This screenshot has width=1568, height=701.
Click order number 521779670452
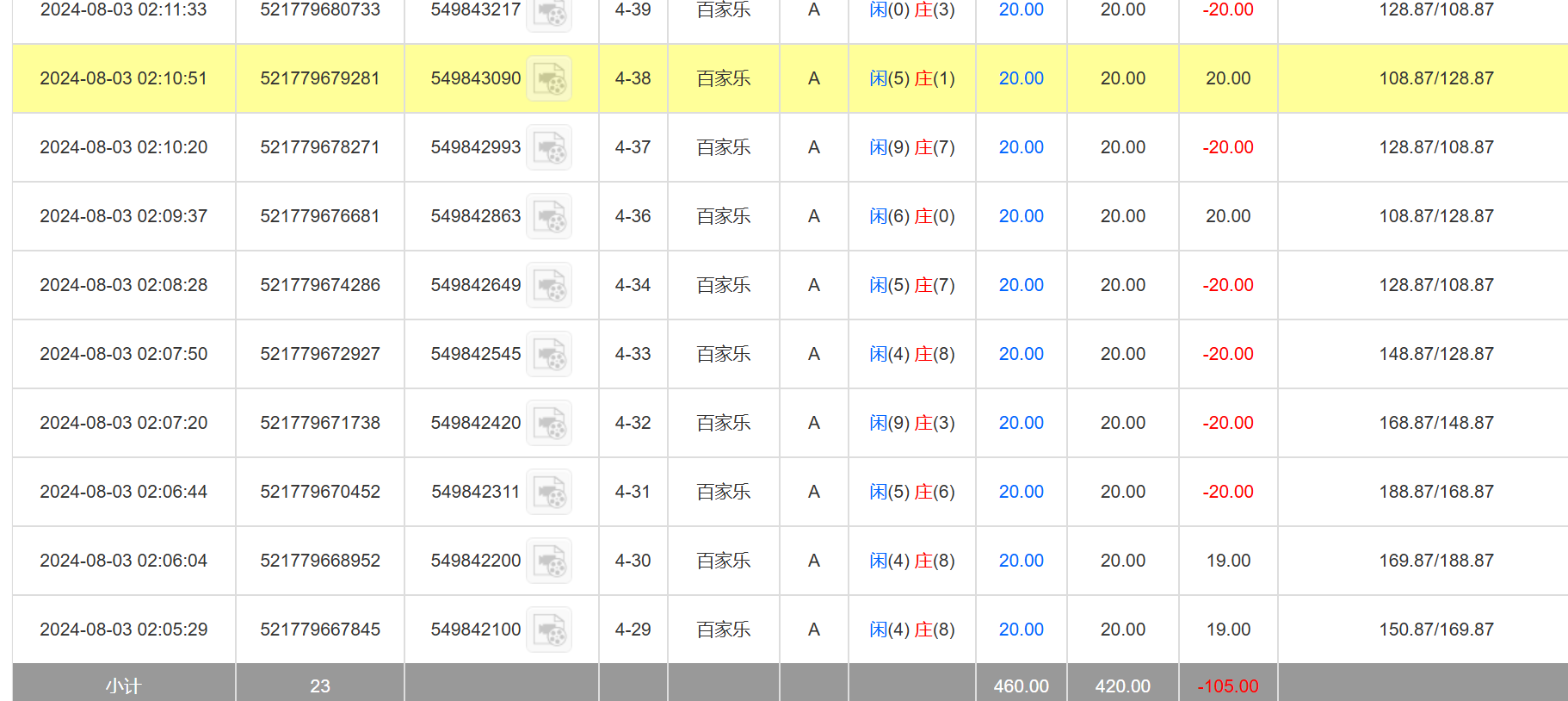coord(320,492)
